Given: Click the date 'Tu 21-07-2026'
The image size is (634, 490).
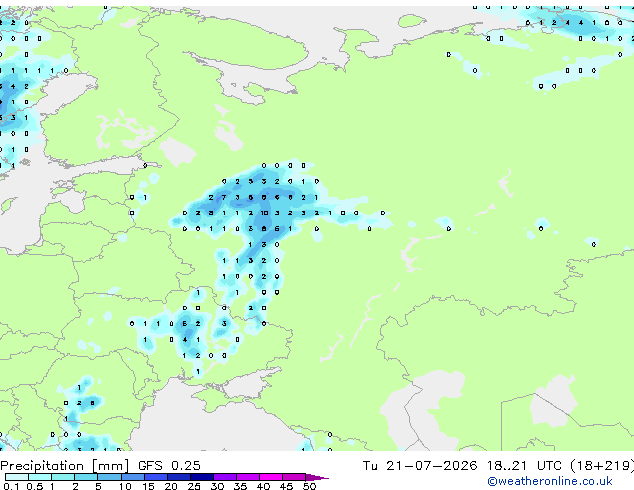Looking at the screenshot, I should tap(420, 466).
